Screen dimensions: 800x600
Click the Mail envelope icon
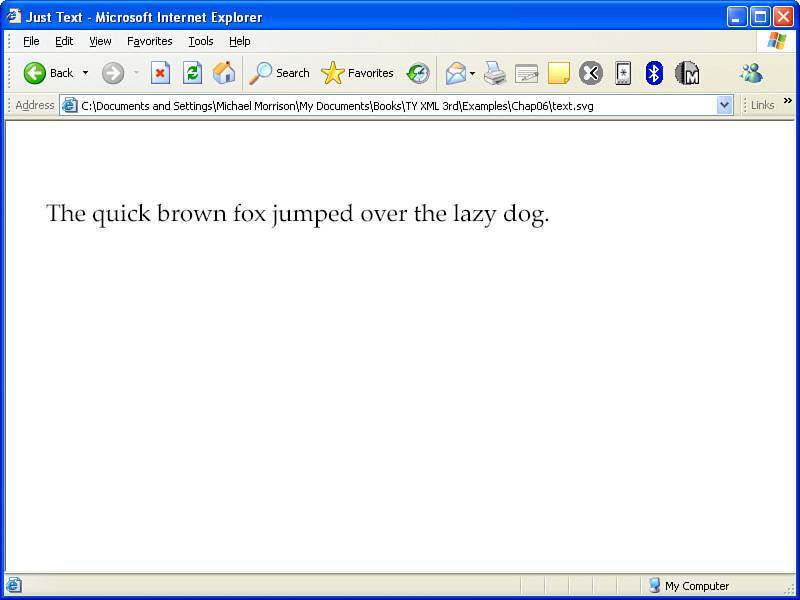tap(455, 73)
